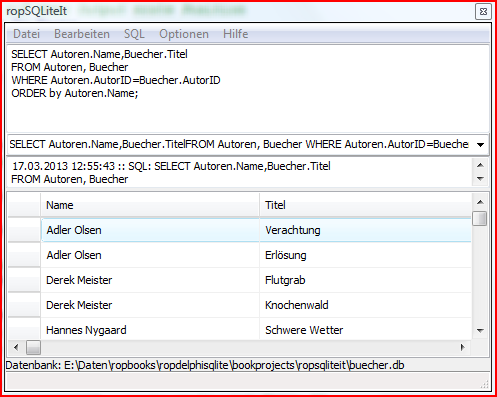Select the Derek Meister Flutgrab row
The image size is (497, 397).
[x=256, y=280]
